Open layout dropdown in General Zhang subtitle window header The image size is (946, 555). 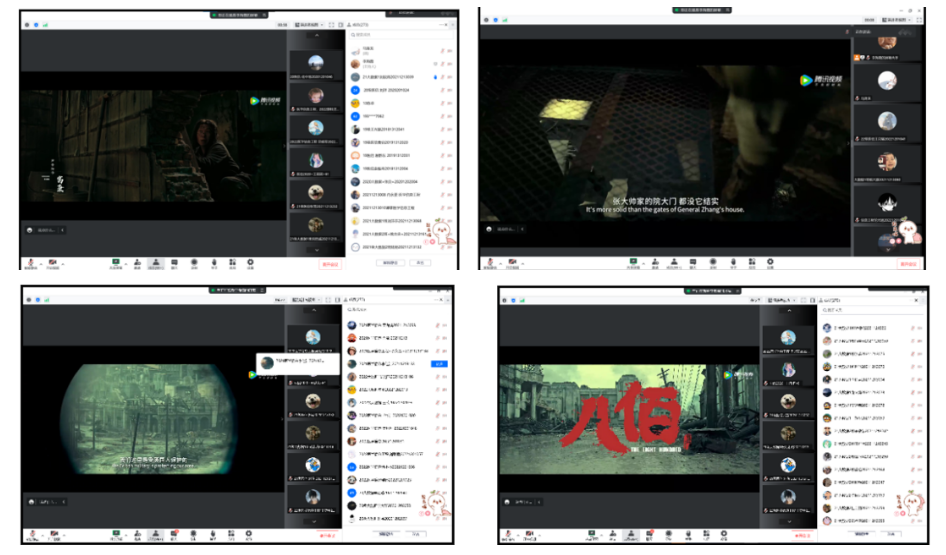point(896,20)
